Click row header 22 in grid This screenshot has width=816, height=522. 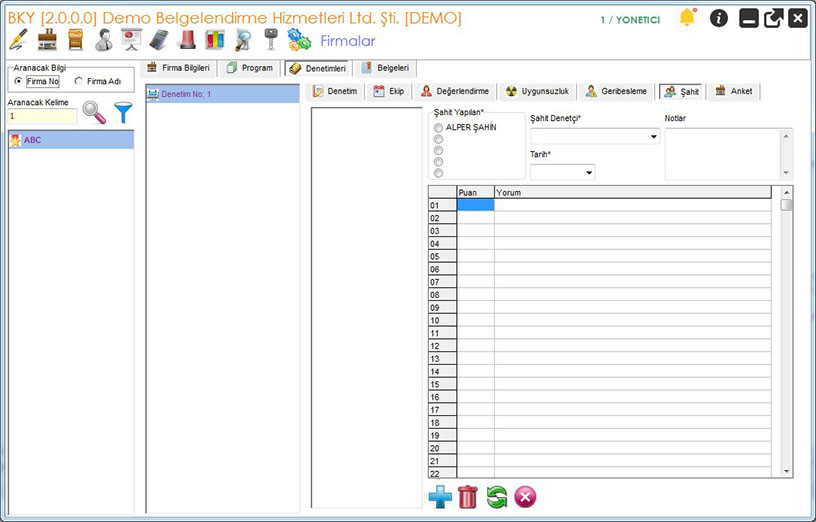click(x=442, y=473)
